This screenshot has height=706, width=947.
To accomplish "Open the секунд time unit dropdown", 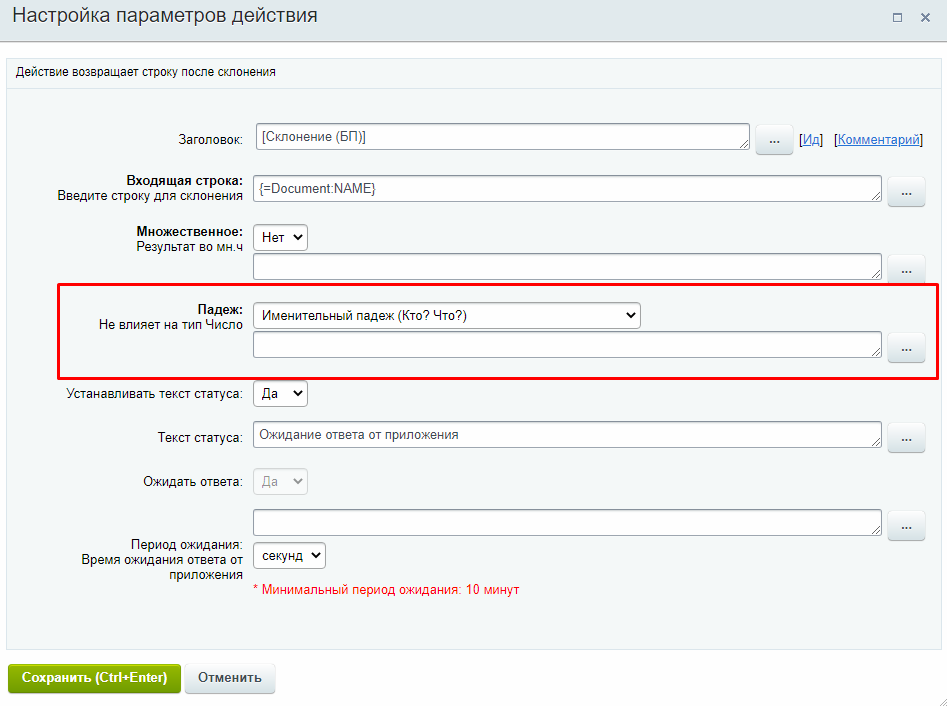I will pyautogui.click(x=289, y=555).
